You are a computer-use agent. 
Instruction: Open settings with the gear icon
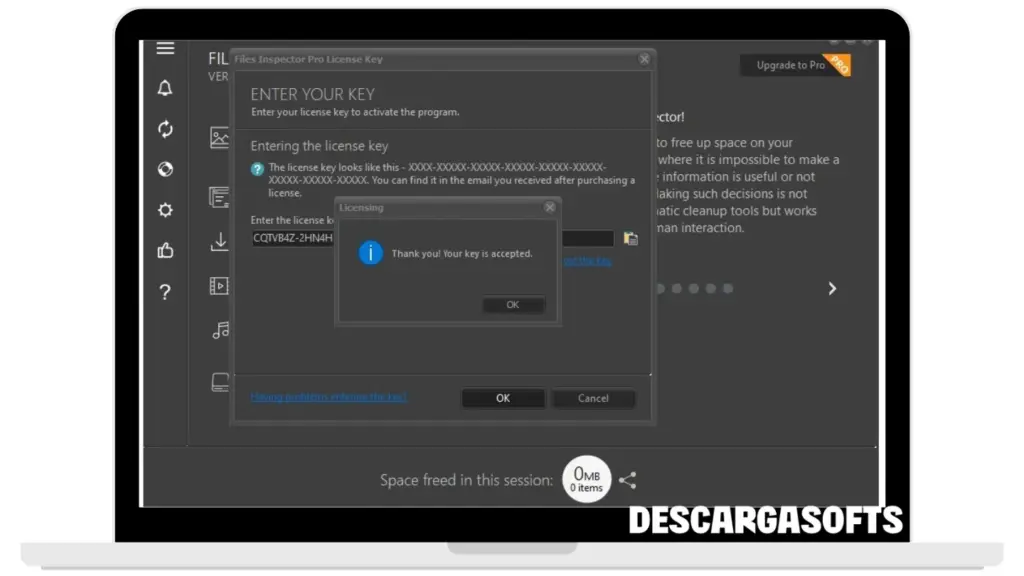[165, 210]
